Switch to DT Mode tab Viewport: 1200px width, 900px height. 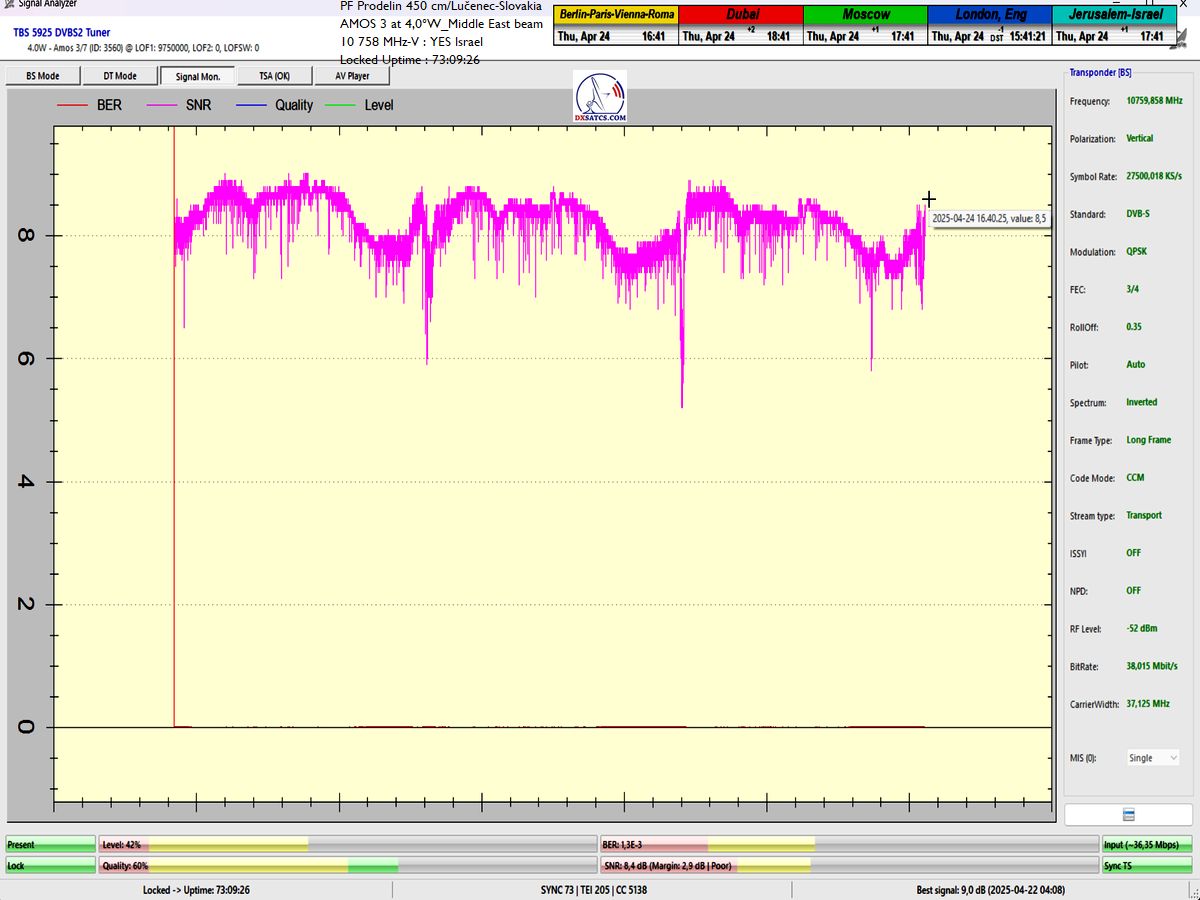(x=119, y=76)
